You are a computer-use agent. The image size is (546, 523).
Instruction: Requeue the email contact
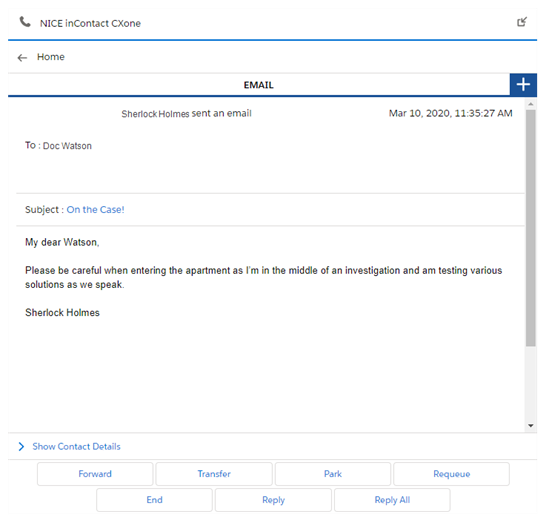tap(452, 474)
